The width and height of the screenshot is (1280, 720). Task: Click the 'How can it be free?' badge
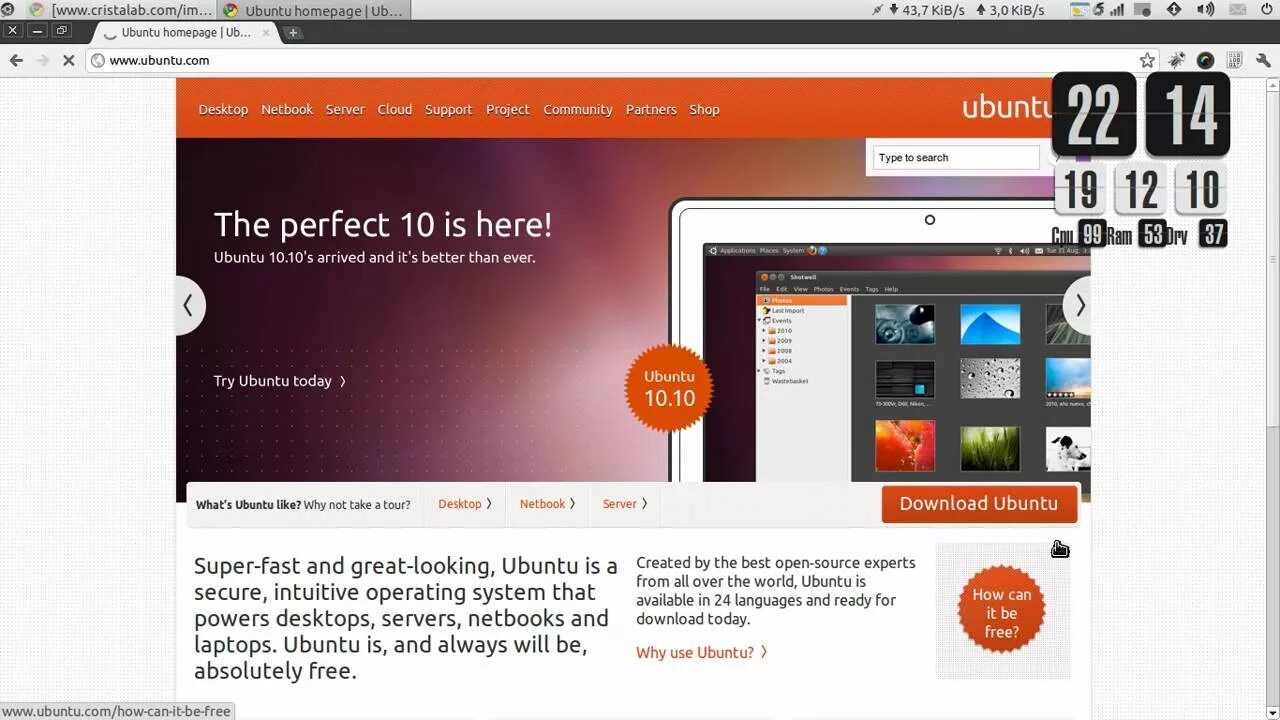tap(1002, 608)
